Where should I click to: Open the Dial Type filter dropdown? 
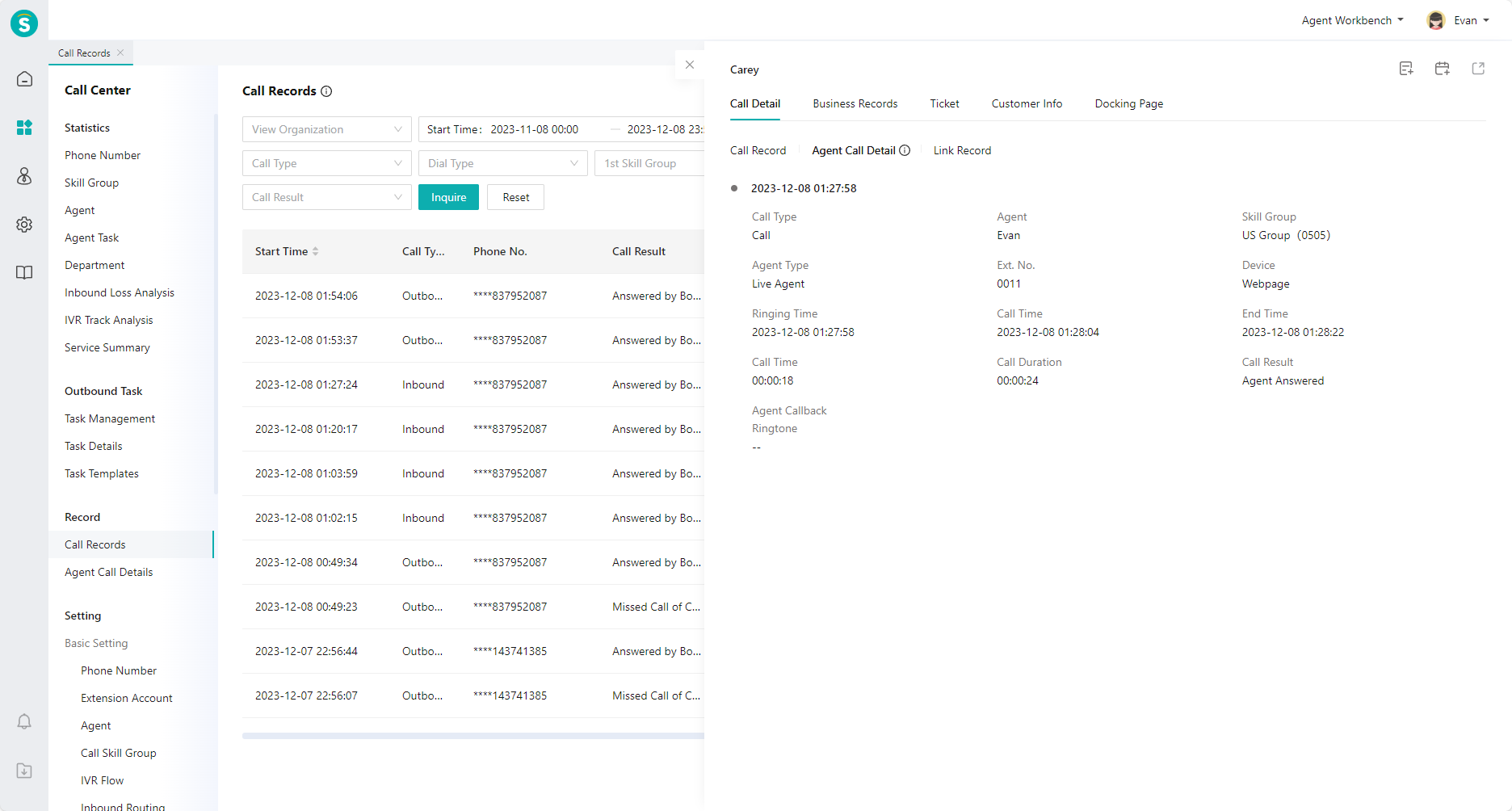[x=503, y=163]
